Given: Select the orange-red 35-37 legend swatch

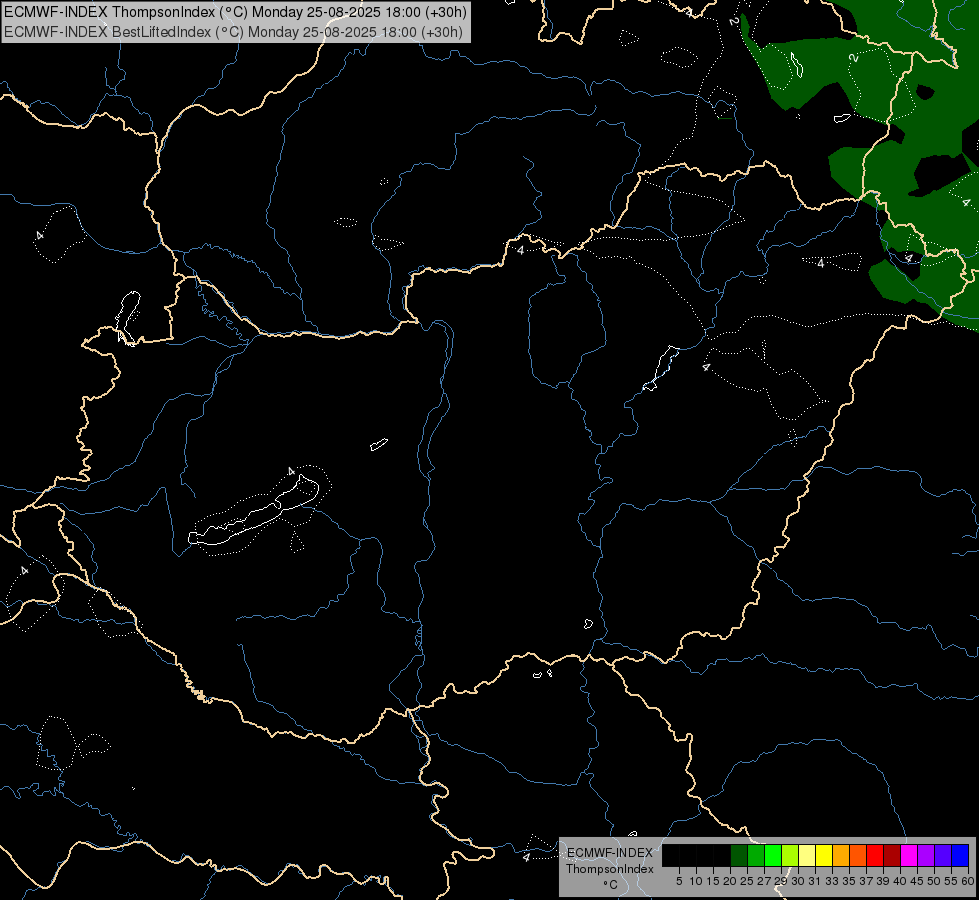Looking at the screenshot, I should (x=858, y=855).
